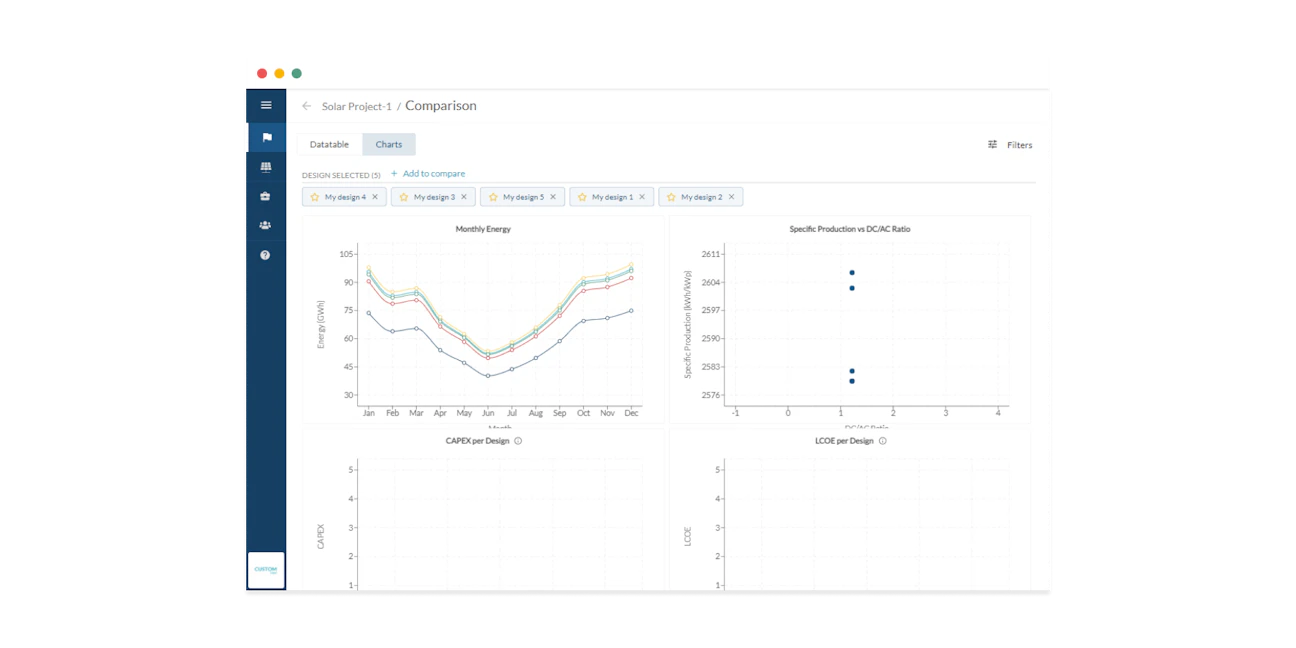Go back using the left arrow icon
This screenshot has height=648, width=1296.
point(307,106)
